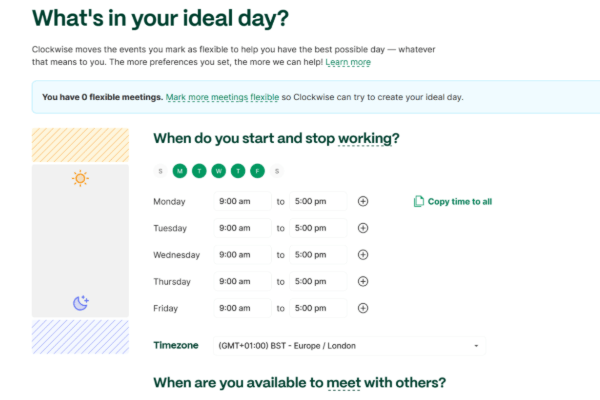Open Friday end time selector
The height and width of the screenshot is (400, 600).
[x=318, y=308]
